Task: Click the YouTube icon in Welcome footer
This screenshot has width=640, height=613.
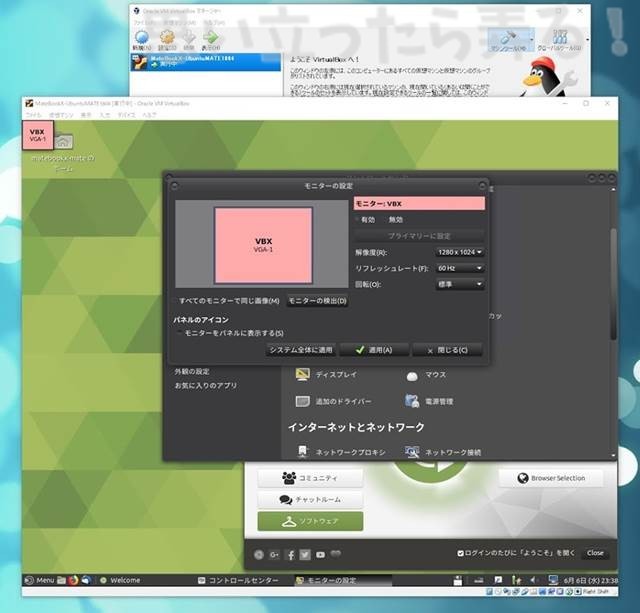Action: 320,554
